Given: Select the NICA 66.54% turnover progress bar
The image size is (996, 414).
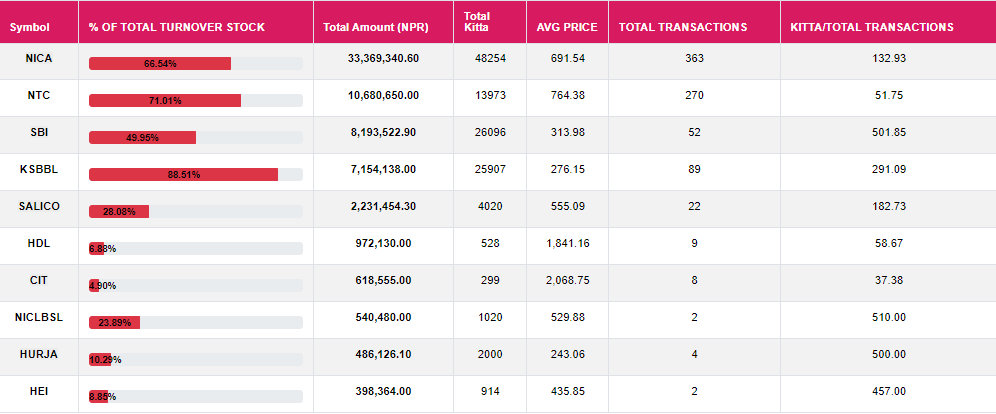Looking at the screenshot, I should pos(196,63).
